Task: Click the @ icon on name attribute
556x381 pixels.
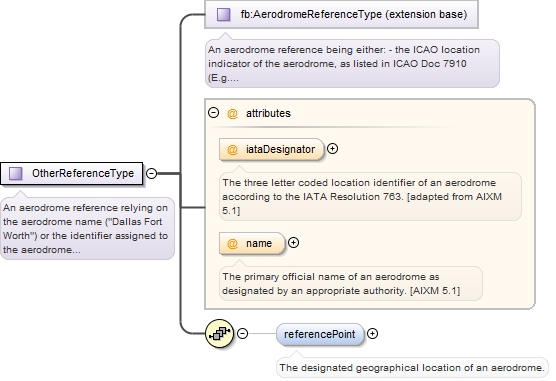Action: pyautogui.click(x=232, y=244)
